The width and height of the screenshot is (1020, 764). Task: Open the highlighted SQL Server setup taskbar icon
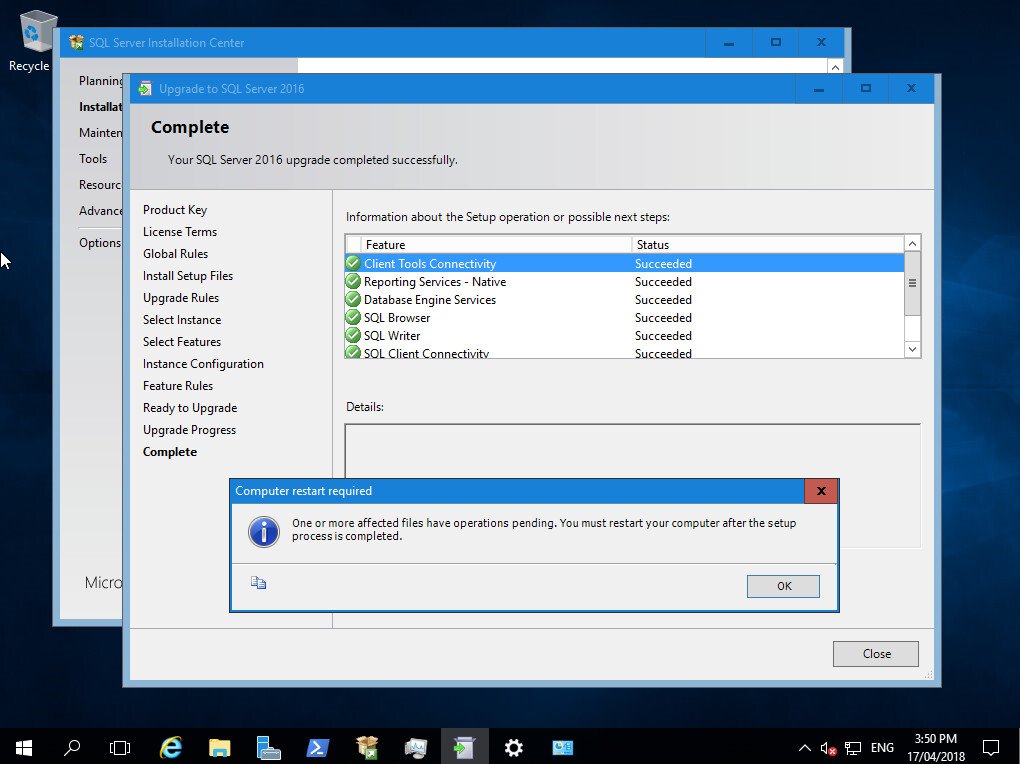tap(464, 747)
